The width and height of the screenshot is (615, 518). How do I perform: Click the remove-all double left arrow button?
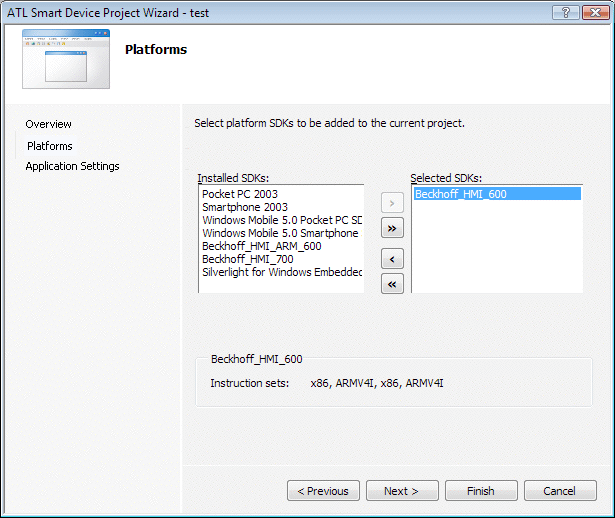point(393,284)
